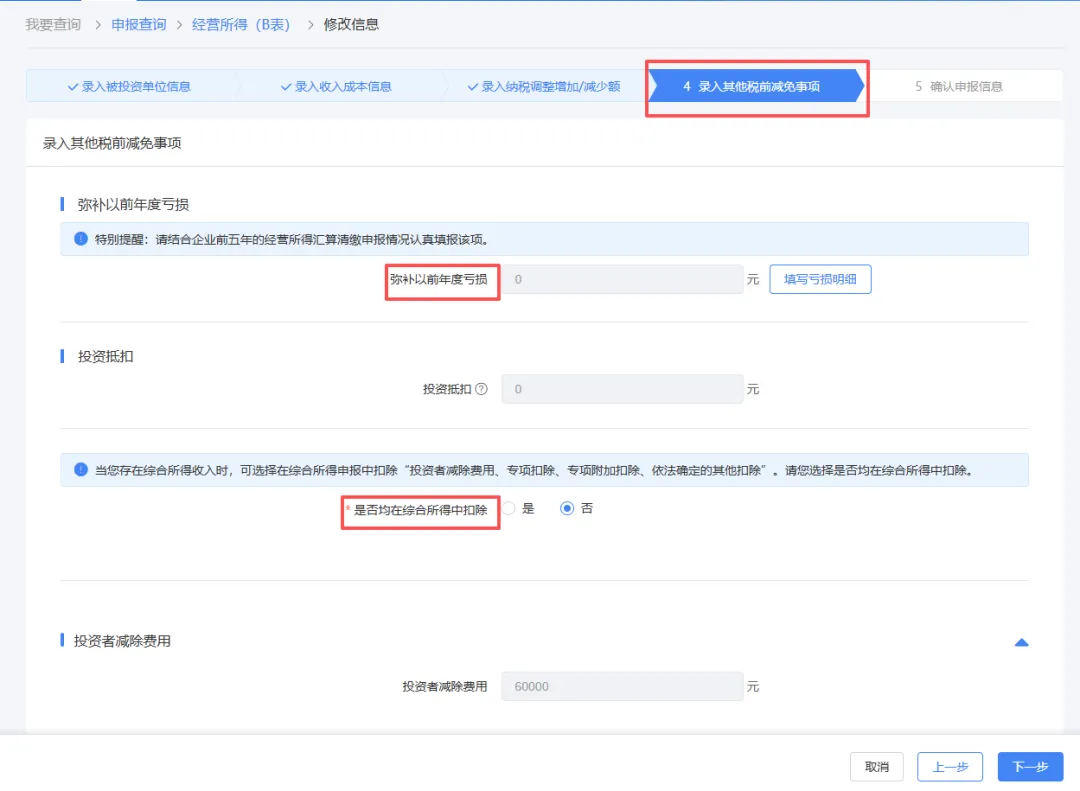This screenshot has width=1080, height=791.
Task: Open 经营所得（B表） breadcrumb link
Action: pyautogui.click(x=241, y=24)
